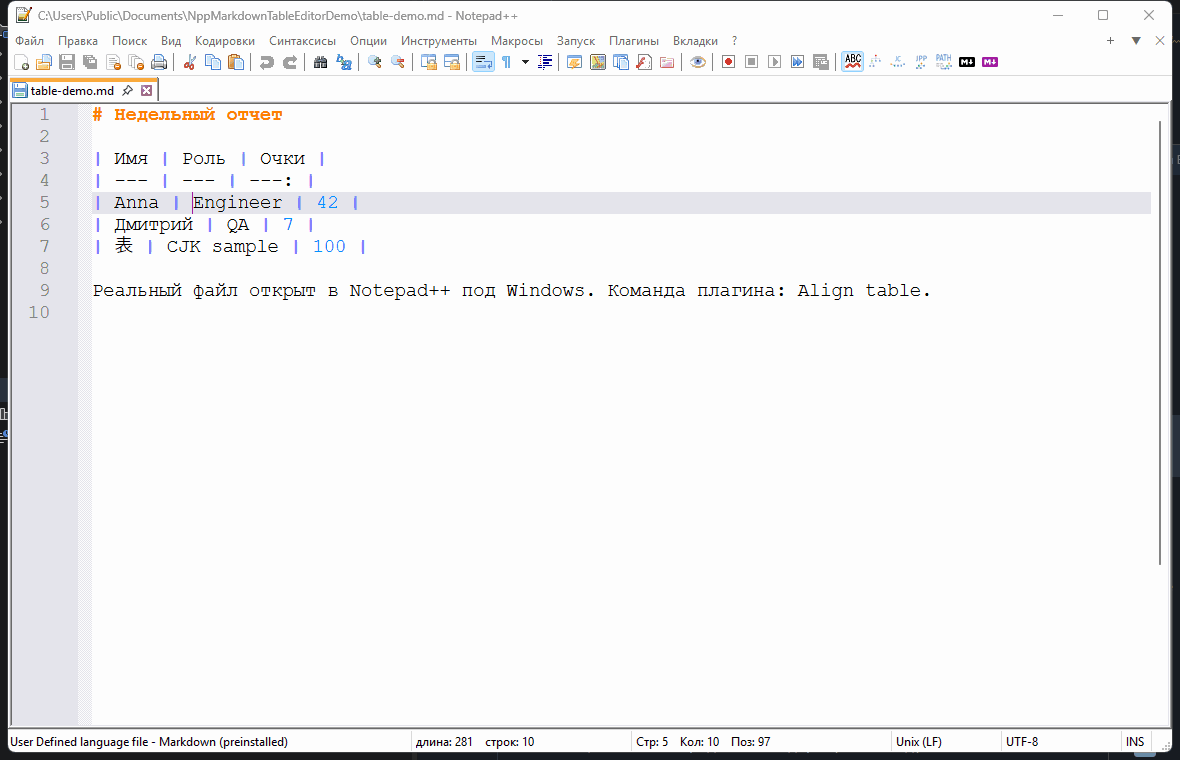Zoom out with magnifier minus icon
This screenshot has height=760, width=1180.
pos(397,62)
